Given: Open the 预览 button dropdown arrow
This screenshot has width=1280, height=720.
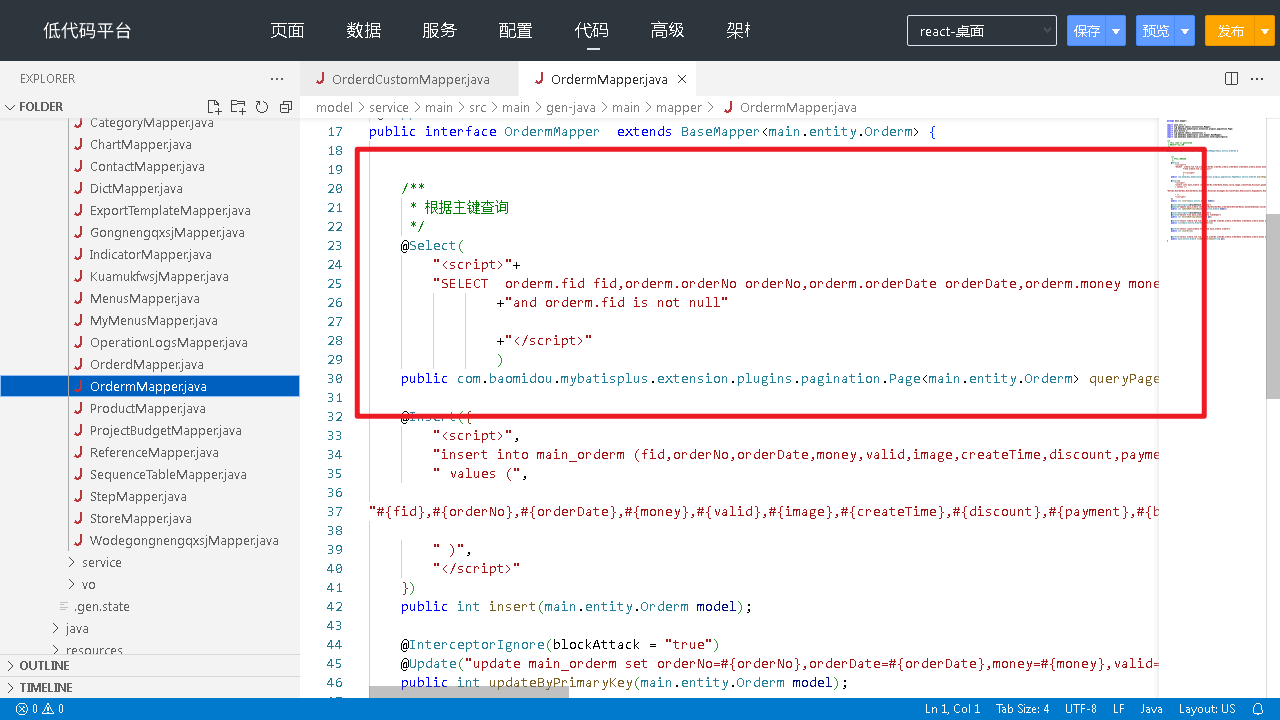Looking at the screenshot, I should 1185,31.
